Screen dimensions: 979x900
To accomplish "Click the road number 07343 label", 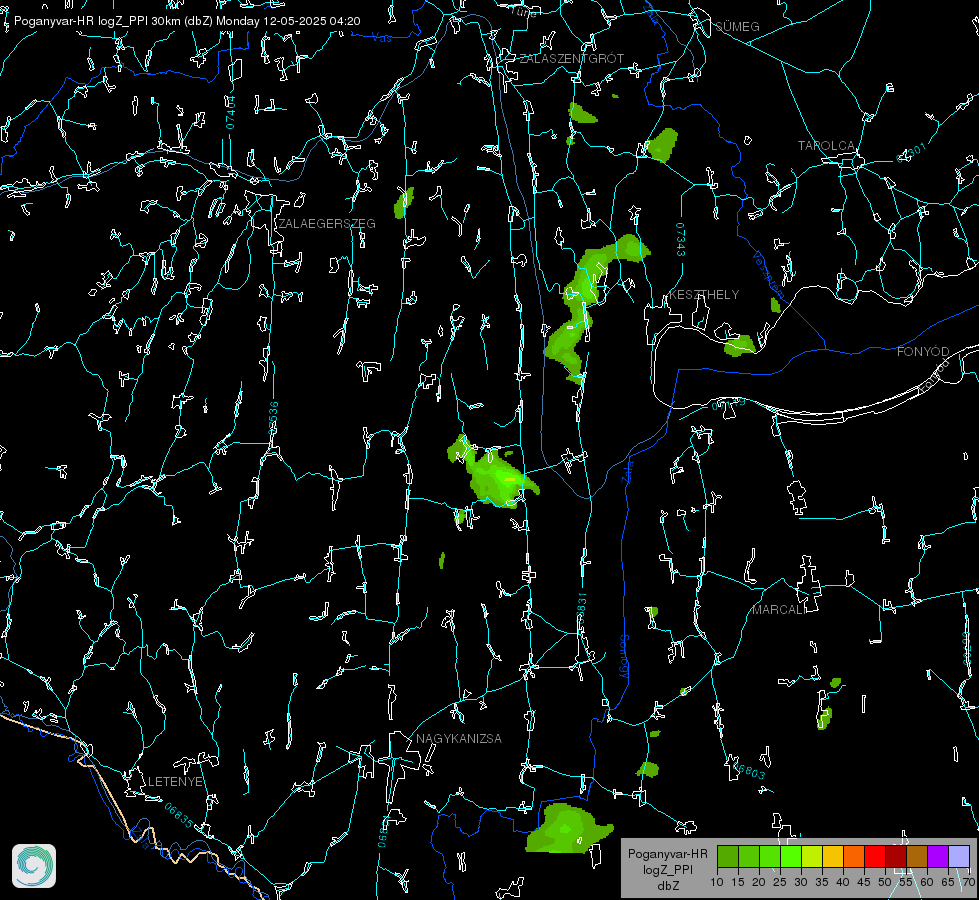I will pyautogui.click(x=680, y=239).
